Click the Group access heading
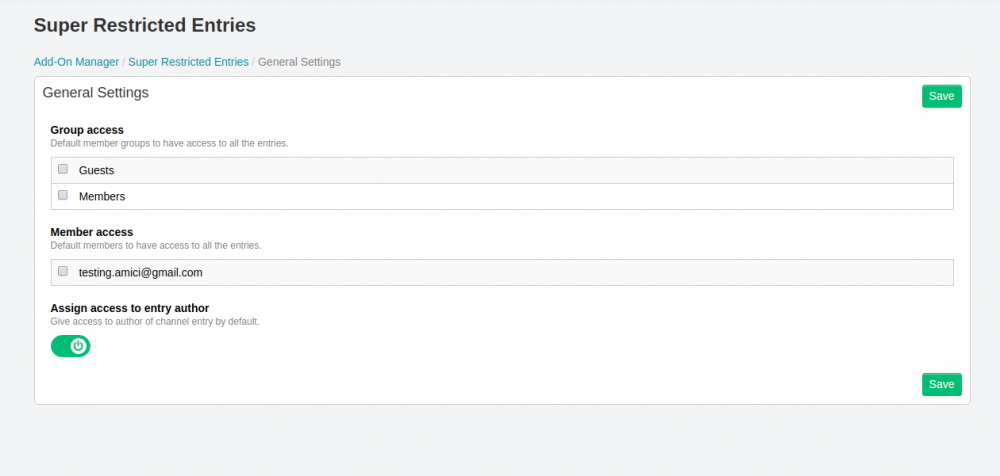The image size is (1000, 476). click(x=87, y=130)
